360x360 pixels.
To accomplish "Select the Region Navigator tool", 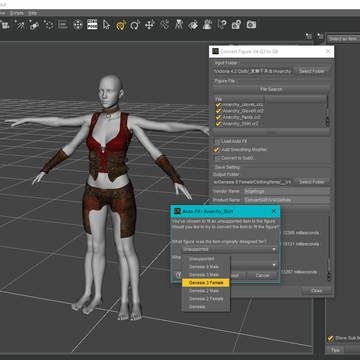I will tap(207, 25).
